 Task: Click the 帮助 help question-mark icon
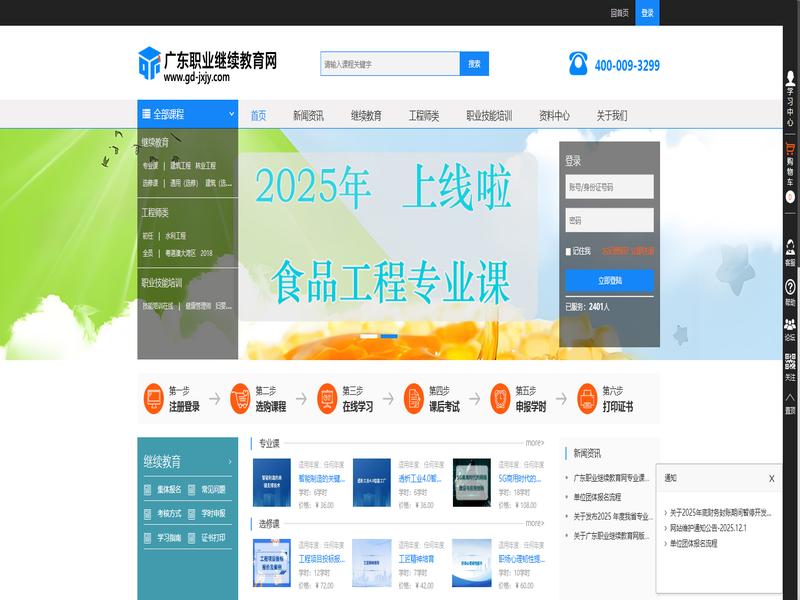(790, 291)
